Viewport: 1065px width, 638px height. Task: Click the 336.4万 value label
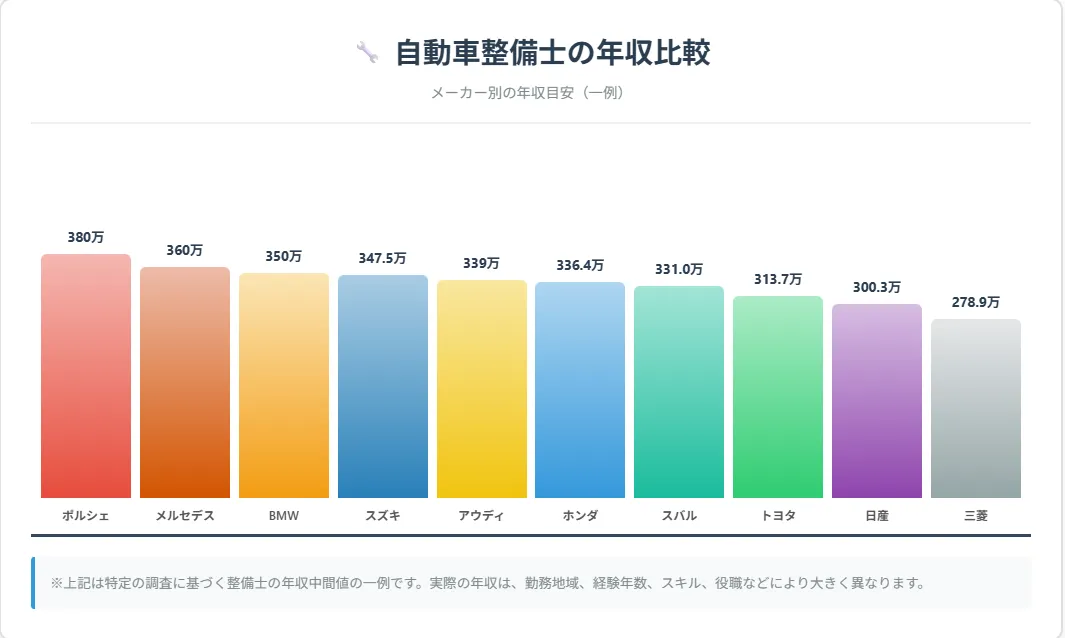(580, 265)
